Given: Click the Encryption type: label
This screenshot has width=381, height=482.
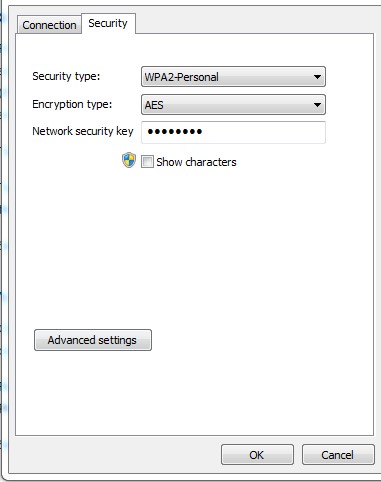Looking at the screenshot, I should 72,104.
